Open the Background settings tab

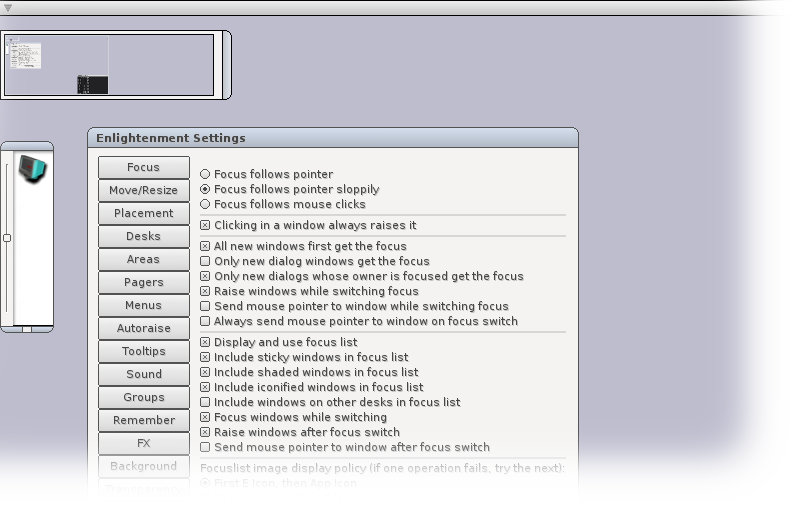tap(143, 466)
